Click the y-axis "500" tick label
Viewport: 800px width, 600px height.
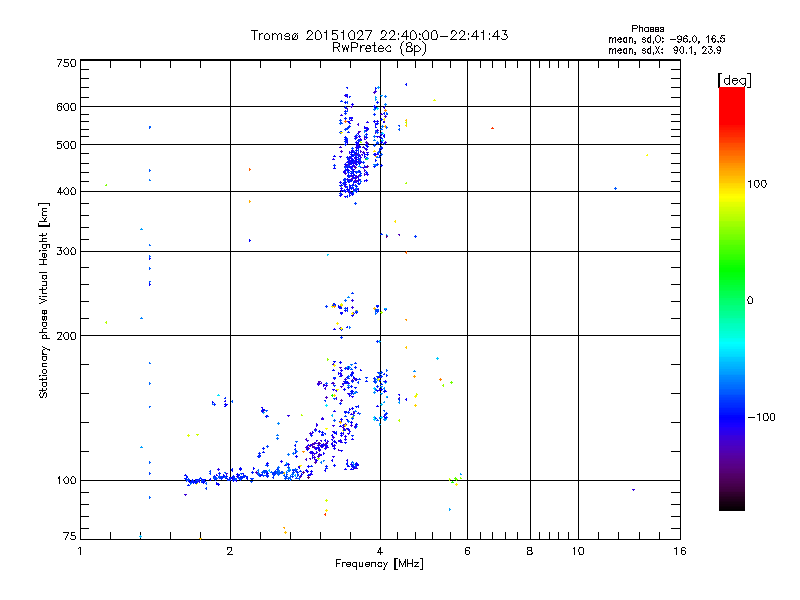pyautogui.click(x=66, y=145)
